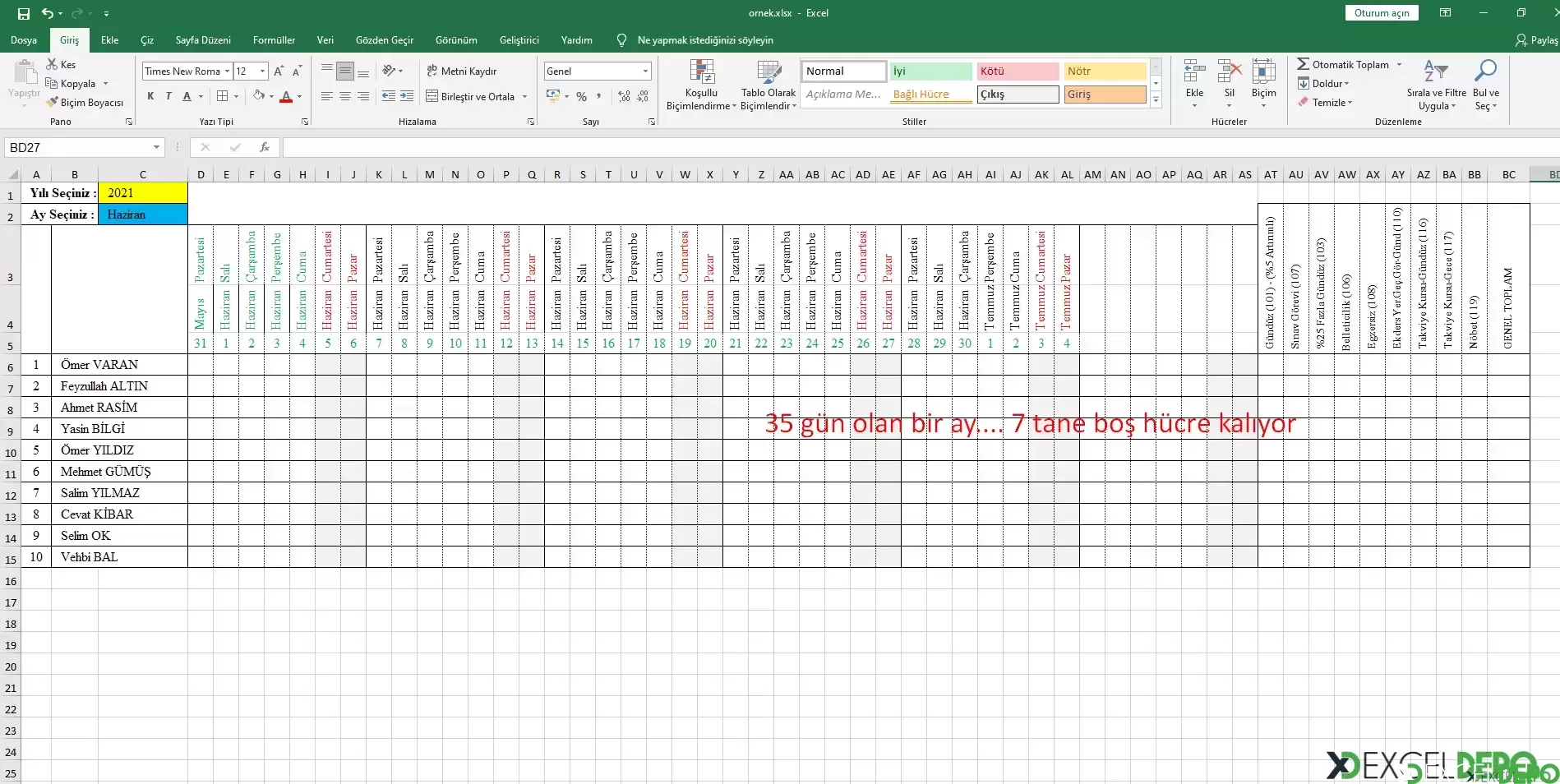Open Biçim format cells menu
This screenshot has width=1560, height=784.
1263,82
